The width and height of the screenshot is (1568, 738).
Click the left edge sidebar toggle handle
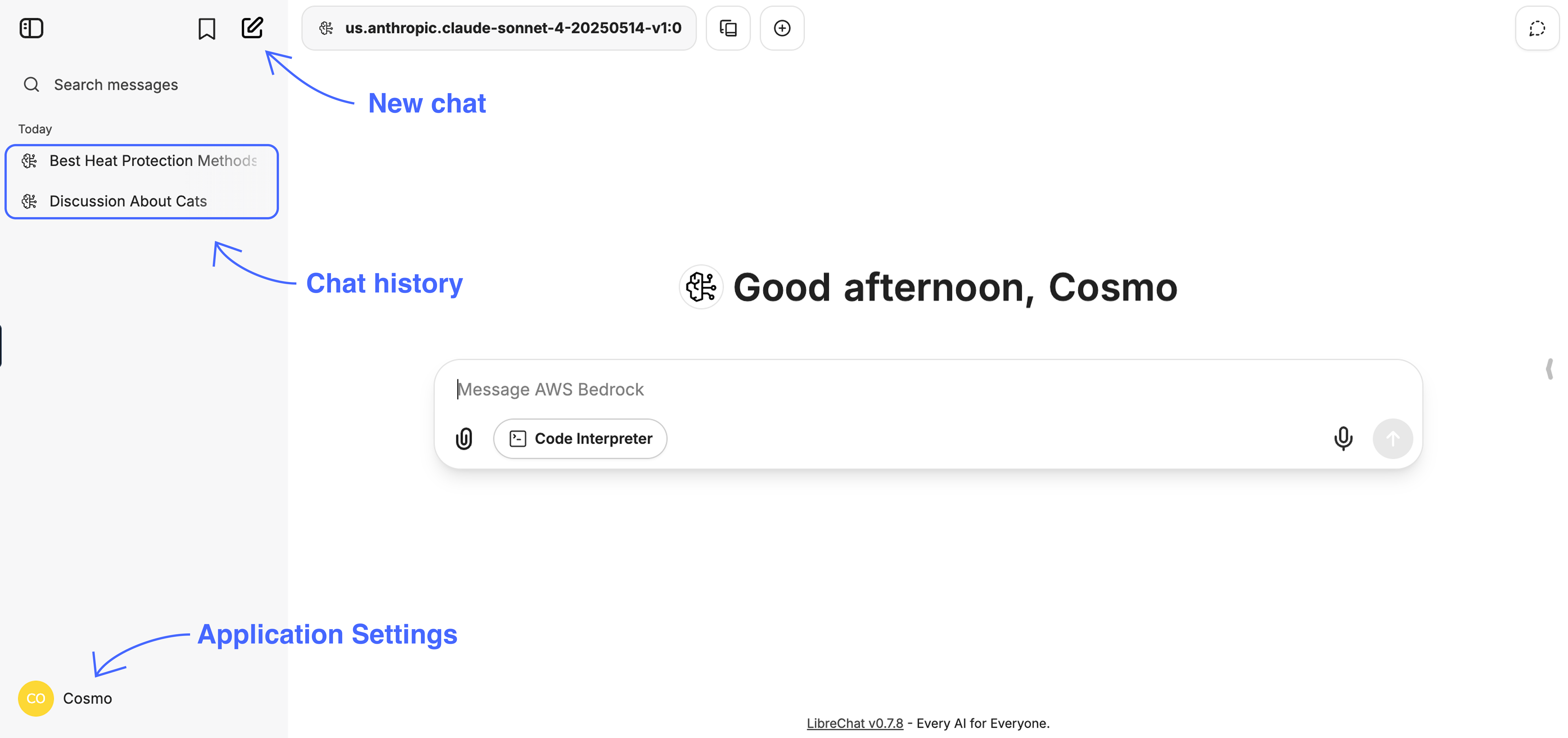click(1, 345)
